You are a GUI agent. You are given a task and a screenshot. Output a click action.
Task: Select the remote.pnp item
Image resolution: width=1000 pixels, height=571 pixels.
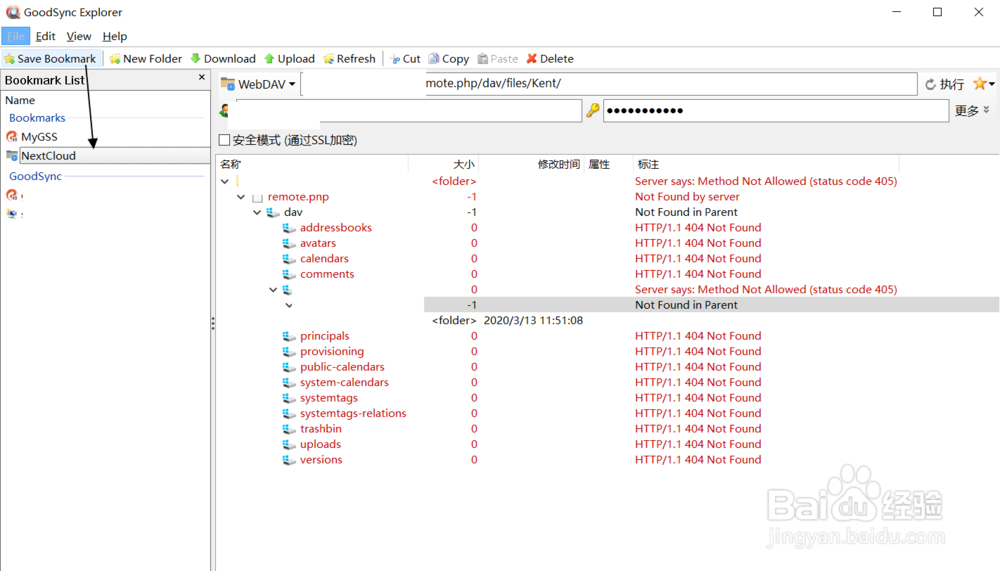pyautogui.click(x=298, y=197)
